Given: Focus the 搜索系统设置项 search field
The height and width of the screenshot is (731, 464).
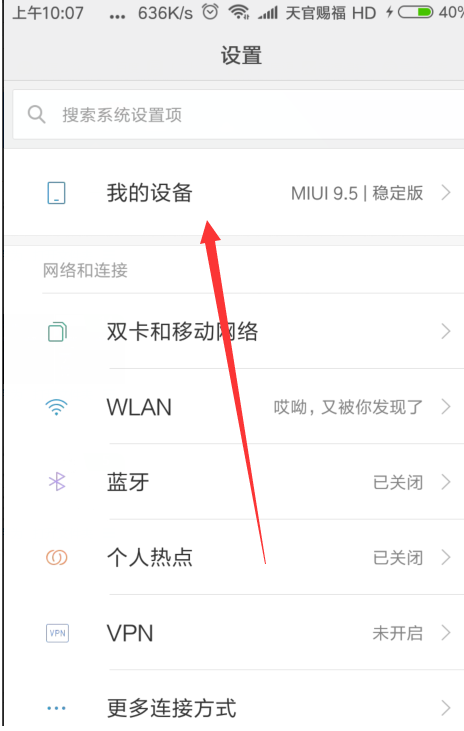Looking at the screenshot, I should [238, 114].
